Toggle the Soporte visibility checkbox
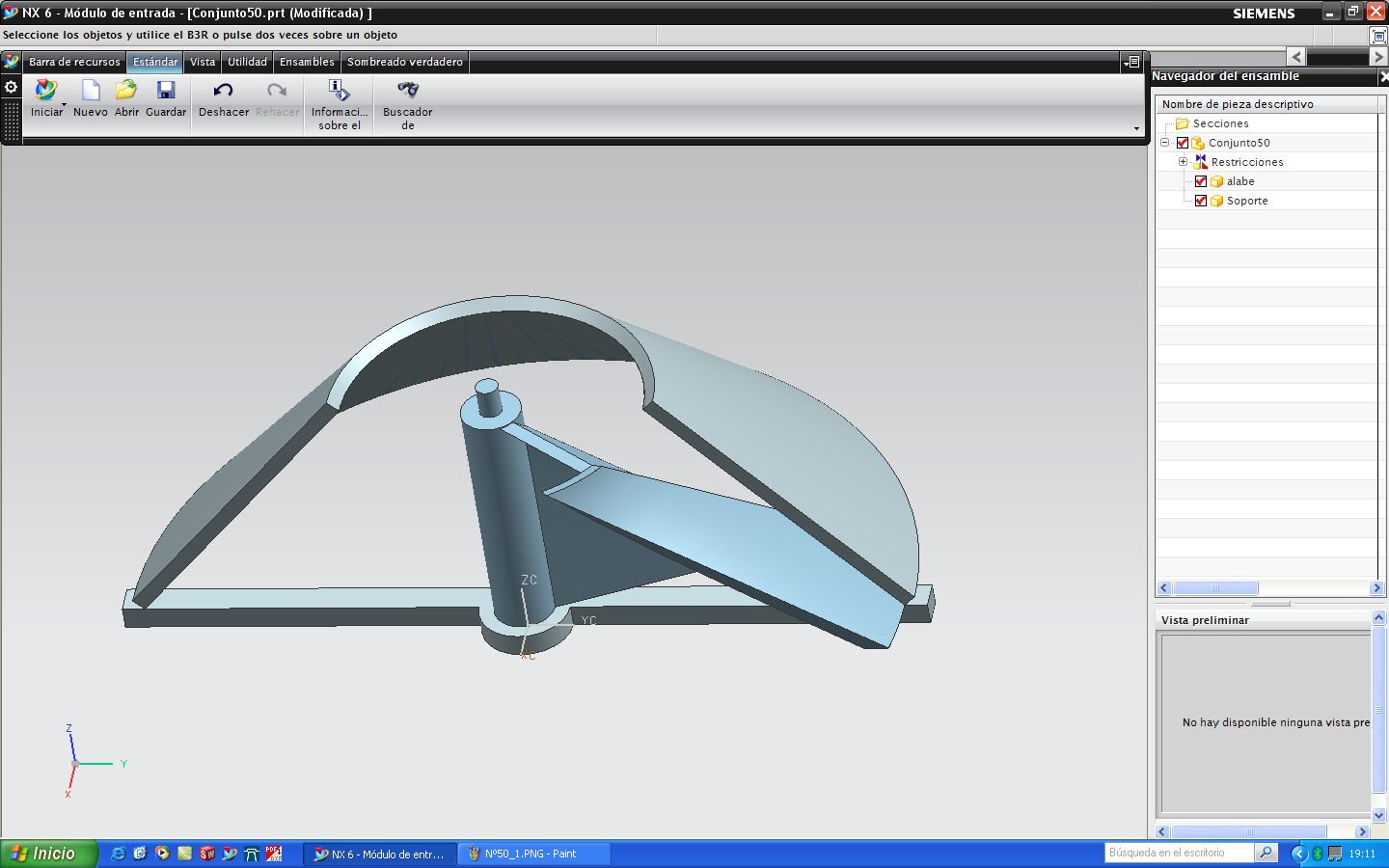This screenshot has width=1389, height=868. point(1201,201)
